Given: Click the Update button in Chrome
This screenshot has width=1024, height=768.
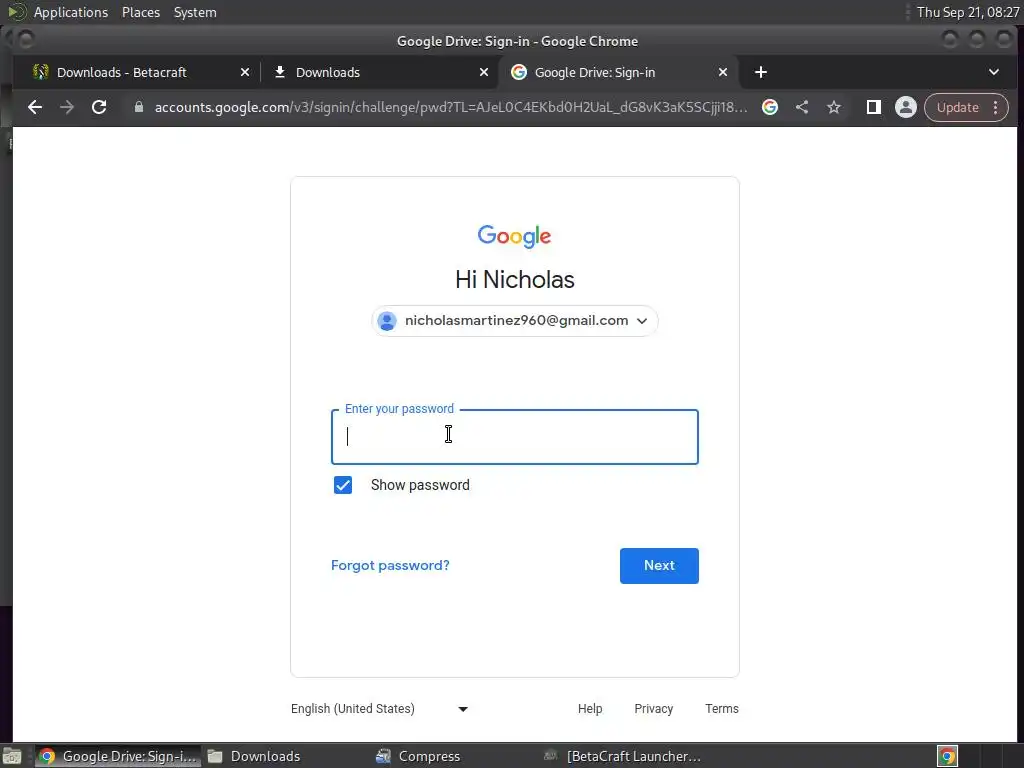Looking at the screenshot, I should [x=957, y=107].
